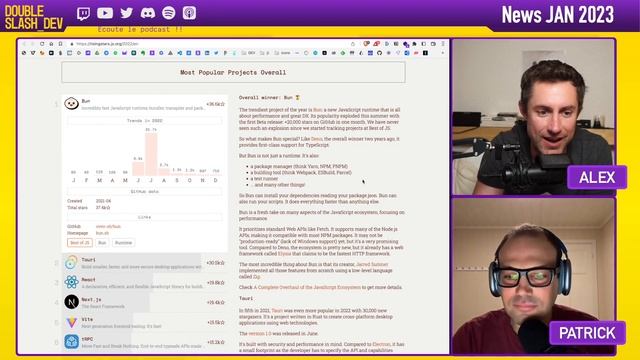Open the browser three-dot menu
The height and width of the screenshot is (360, 640).
(443, 44)
